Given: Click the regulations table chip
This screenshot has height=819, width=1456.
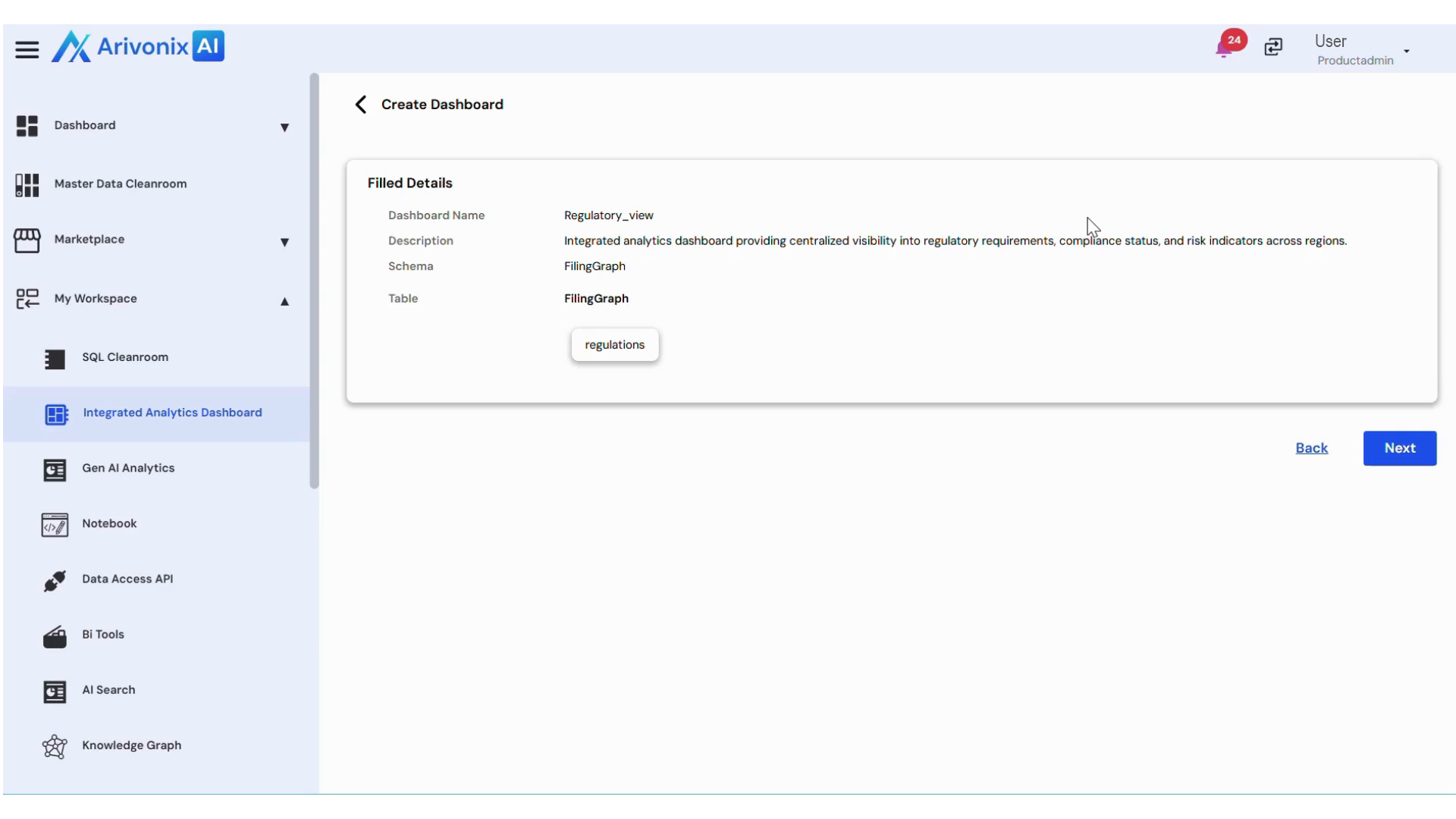Looking at the screenshot, I should pos(614,345).
